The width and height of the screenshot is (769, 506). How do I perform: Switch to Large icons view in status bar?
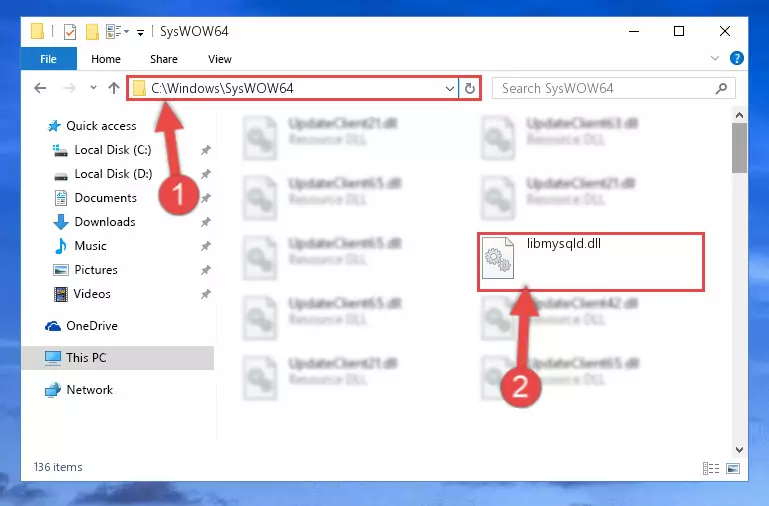coord(733,469)
